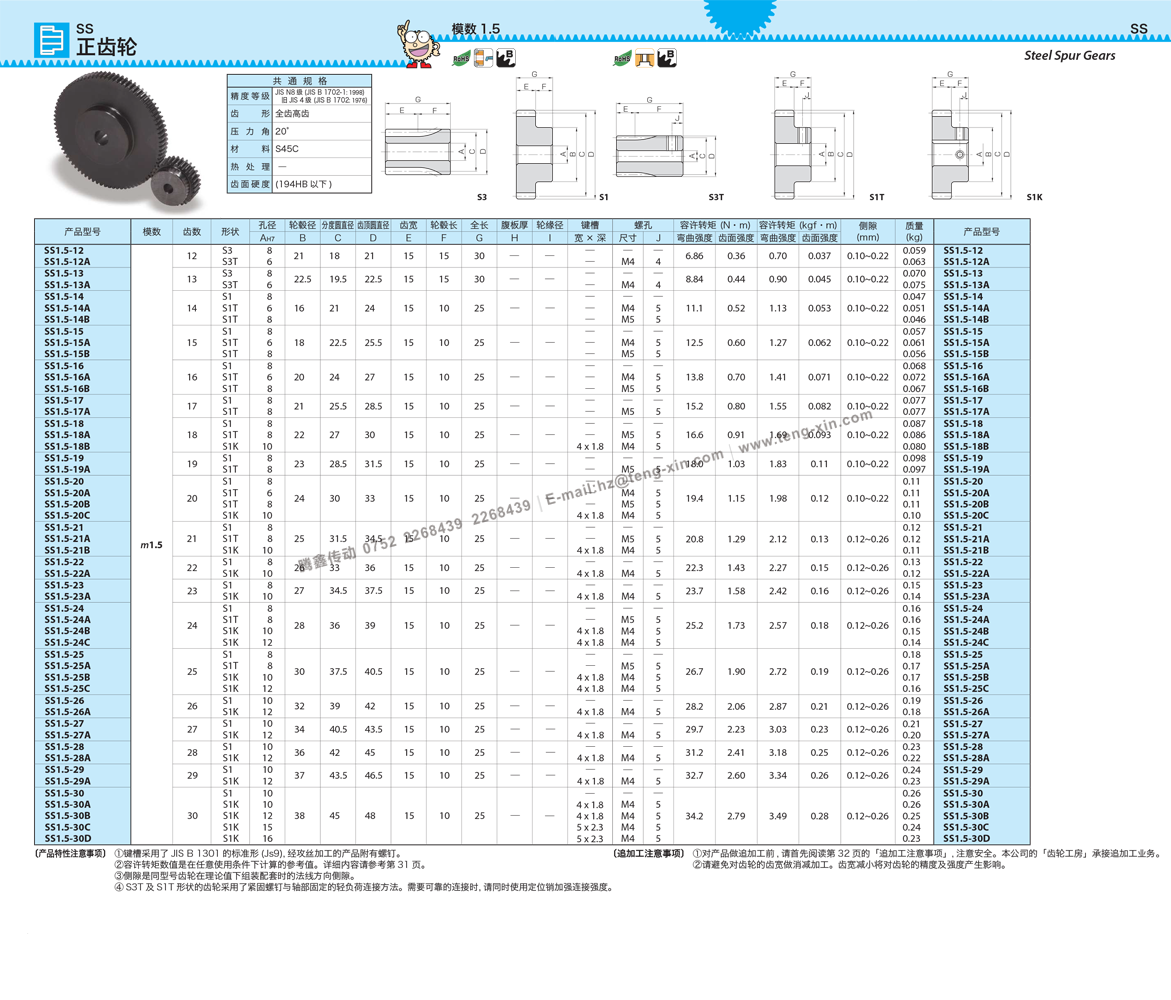Click the 齿面硬度 specification label
This screenshot has width=1171, height=1000.
click(250, 185)
